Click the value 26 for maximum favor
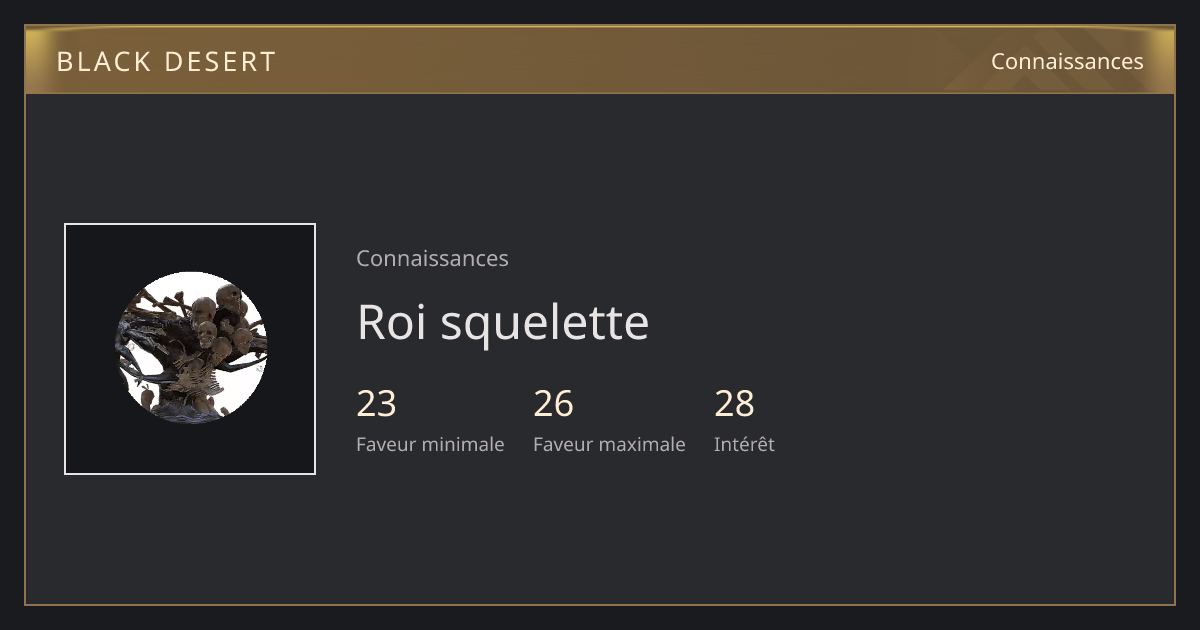Viewport: 1200px width, 630px height. coord(553,403)
